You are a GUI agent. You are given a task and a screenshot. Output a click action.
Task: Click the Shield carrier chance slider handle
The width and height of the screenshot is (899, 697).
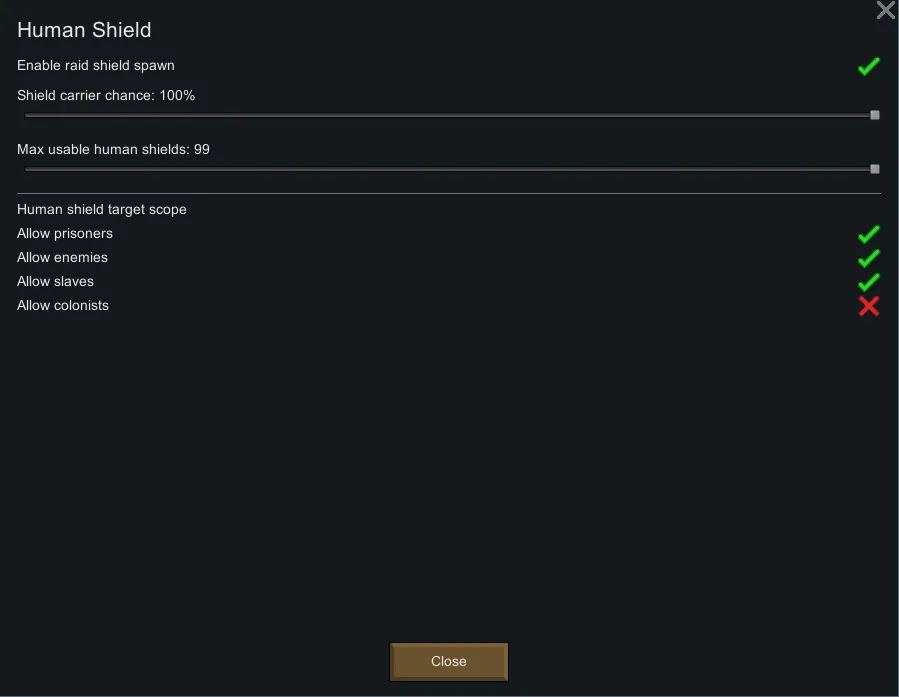pyautogui.click(x=875, y=115)
